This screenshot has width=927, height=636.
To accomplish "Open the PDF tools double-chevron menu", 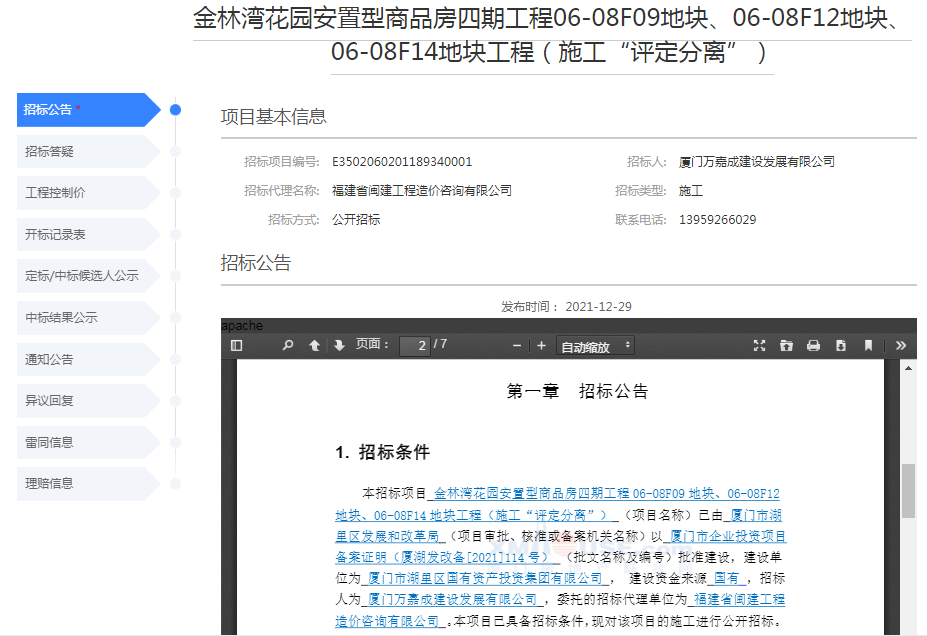I will (900, 346).
